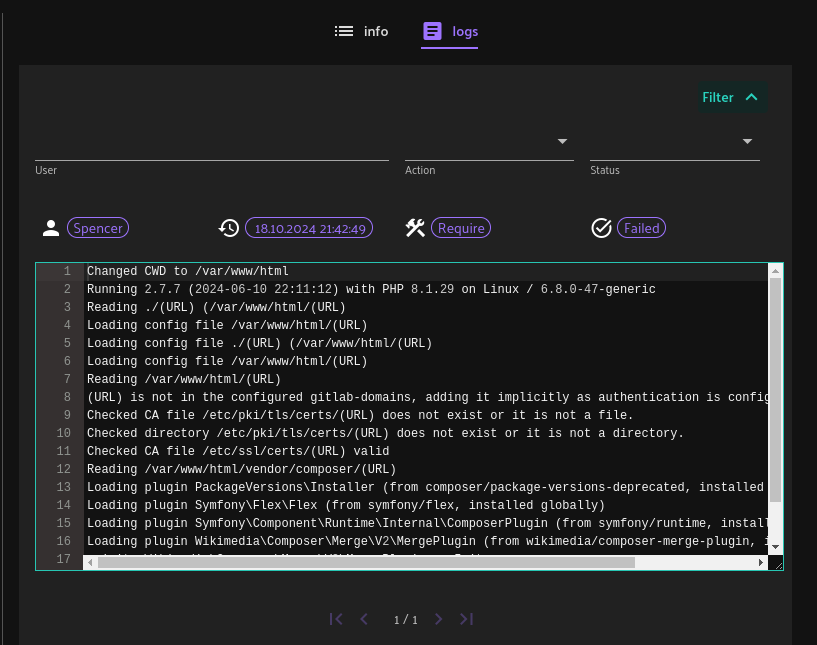Image resolution: width=817 pixels, height=645 pixels.
Task: Click log line 'Reading /var/www/html/vendor/composer/(URL)'
Action: click(241, 469)
